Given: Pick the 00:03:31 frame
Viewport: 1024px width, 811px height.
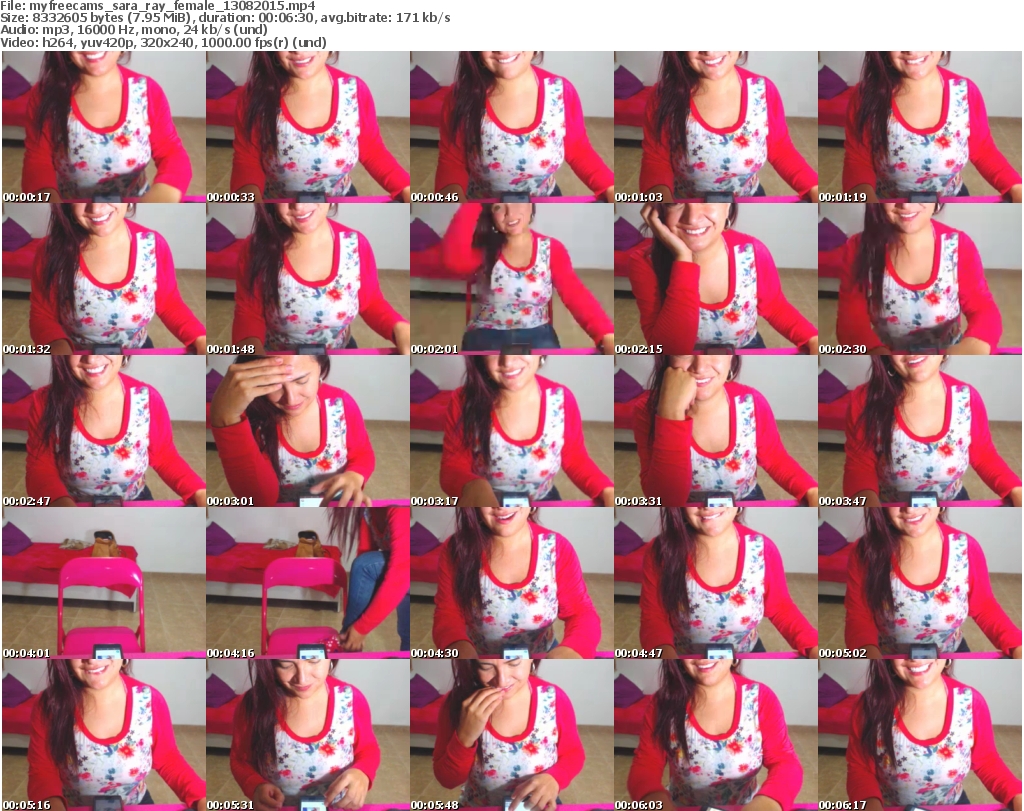Looking at the screenshot, I should 716,431.
